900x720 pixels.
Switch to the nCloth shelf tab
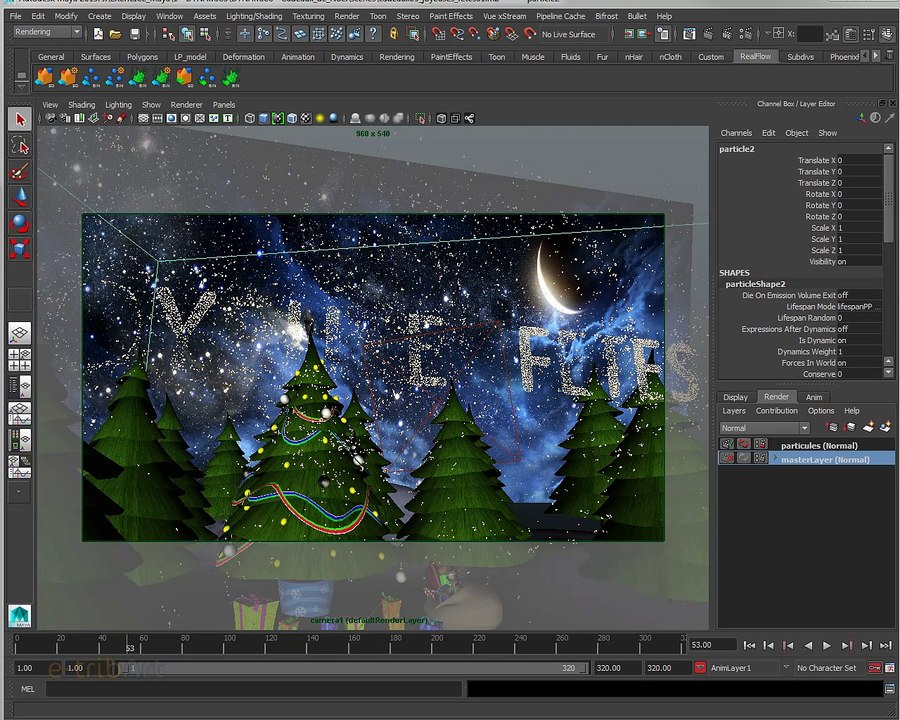[x=670, y=57]
